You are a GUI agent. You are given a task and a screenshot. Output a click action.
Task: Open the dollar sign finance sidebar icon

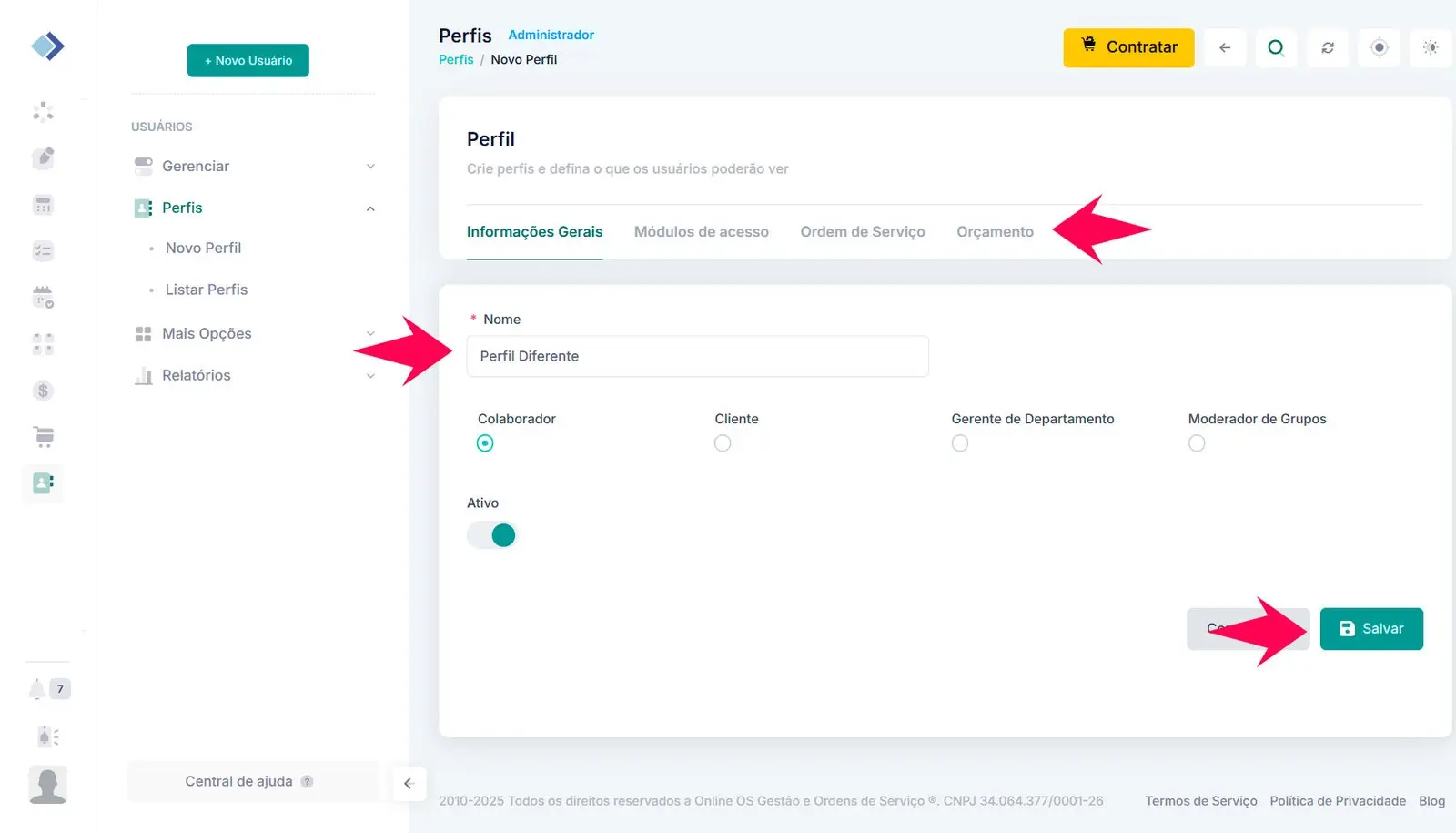(43, 391)
